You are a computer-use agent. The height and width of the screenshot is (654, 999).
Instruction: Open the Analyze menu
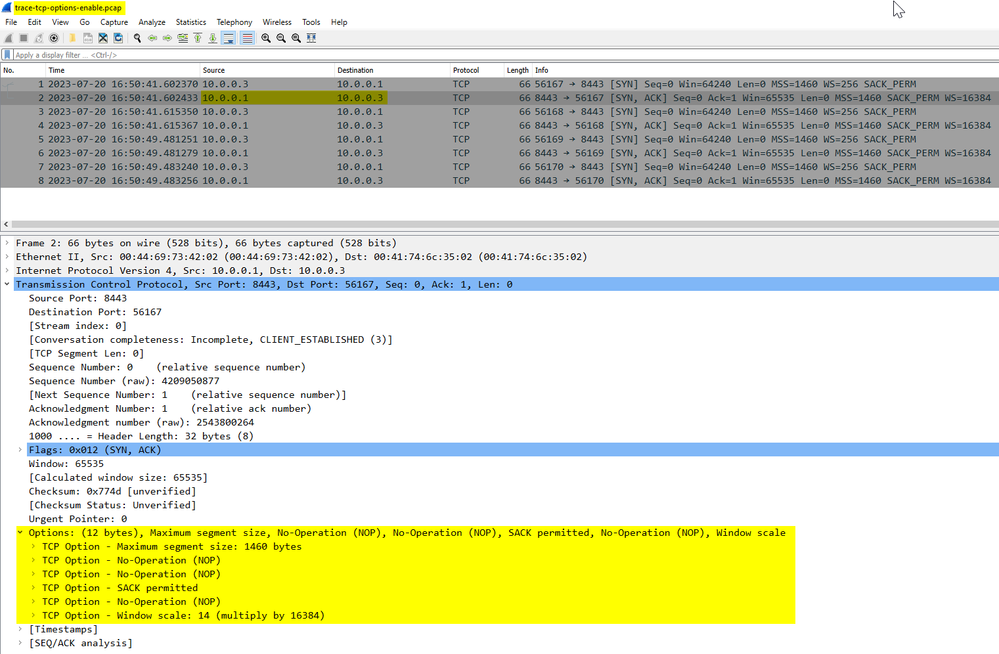pyautogui.click(x=152, y=22)
